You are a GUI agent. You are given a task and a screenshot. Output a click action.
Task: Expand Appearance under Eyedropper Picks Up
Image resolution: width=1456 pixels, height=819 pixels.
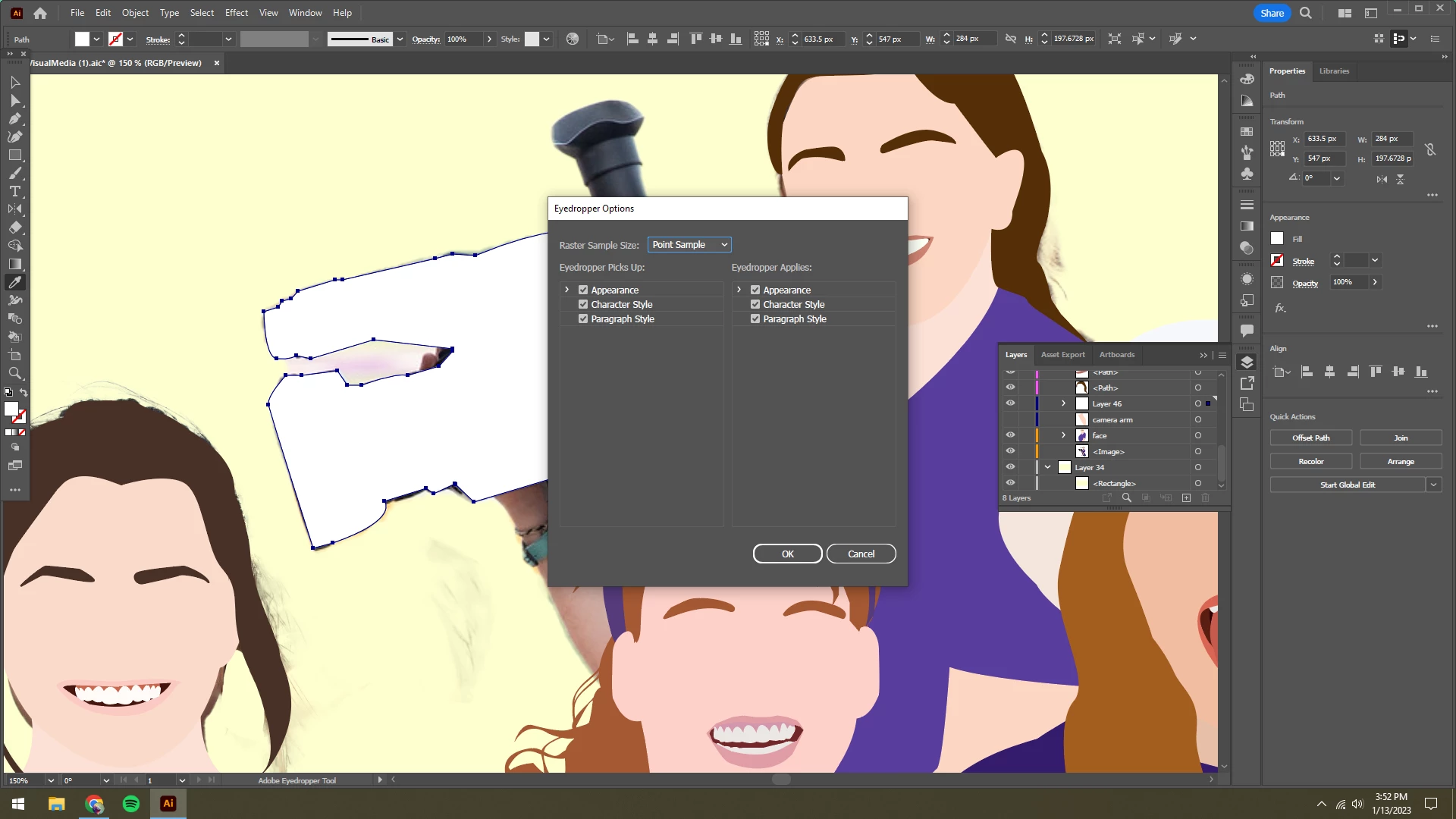click(566, 290)
